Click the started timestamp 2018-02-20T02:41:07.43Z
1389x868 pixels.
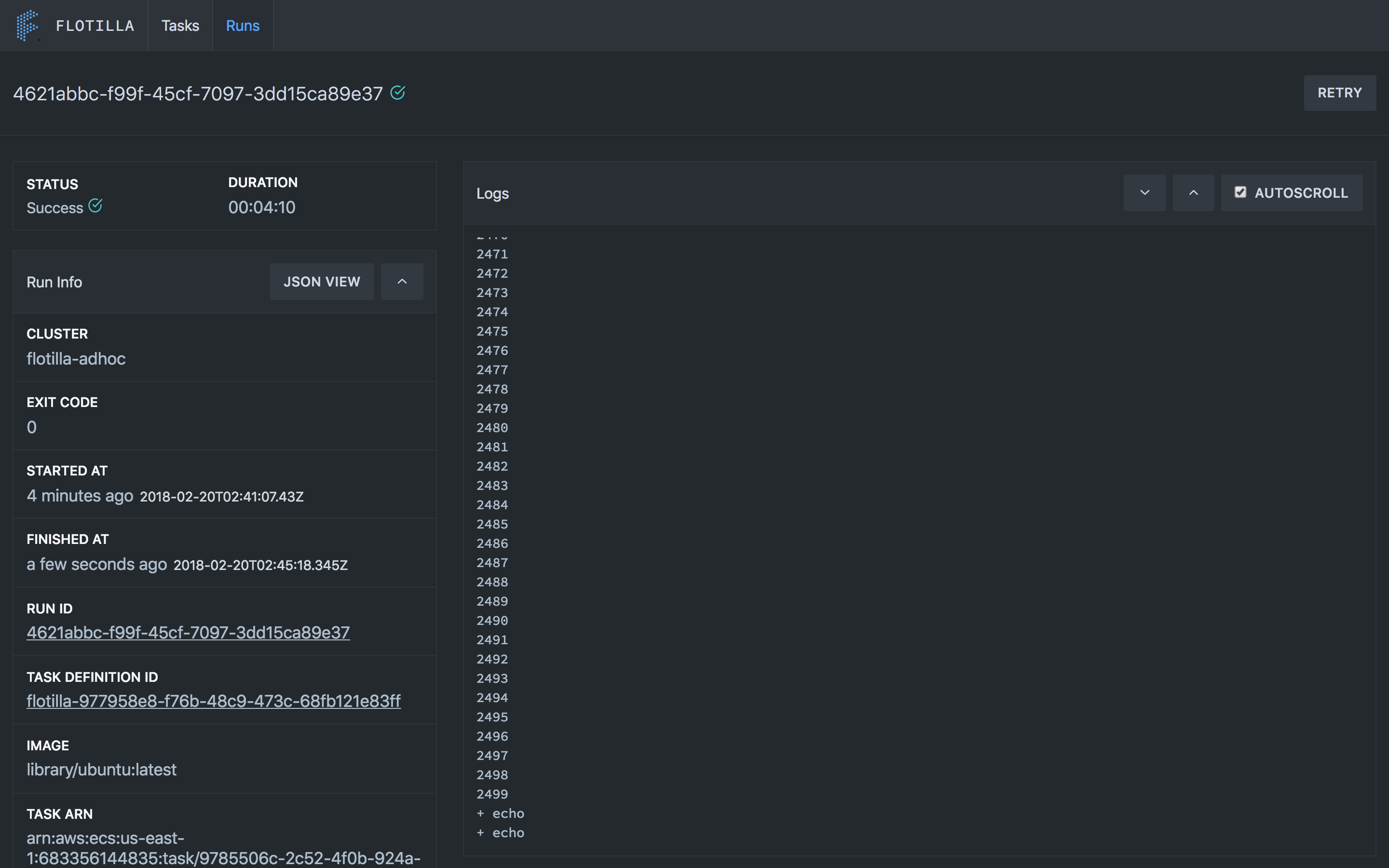[x=221, y=497]
